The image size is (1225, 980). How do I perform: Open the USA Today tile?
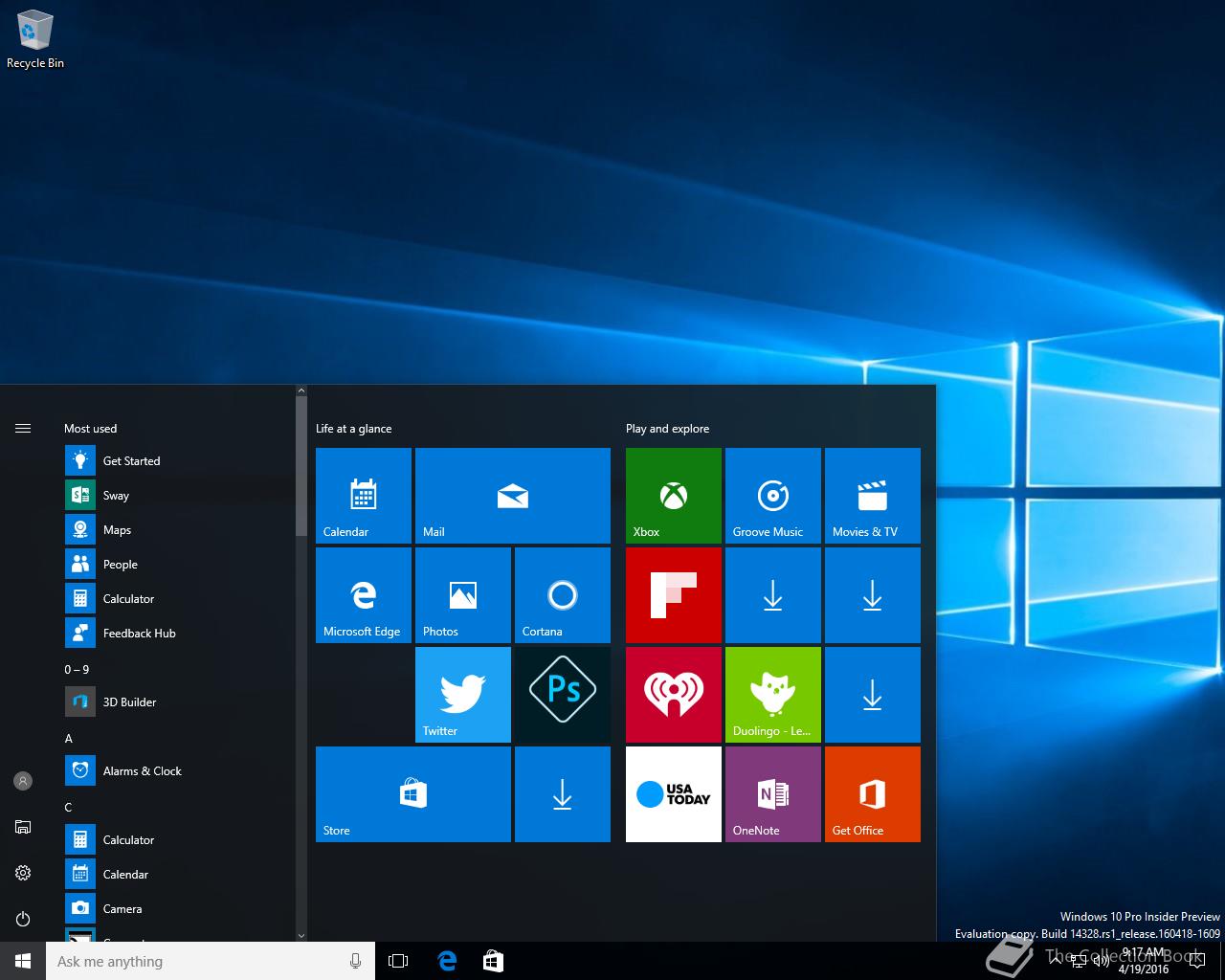(674, 794)
